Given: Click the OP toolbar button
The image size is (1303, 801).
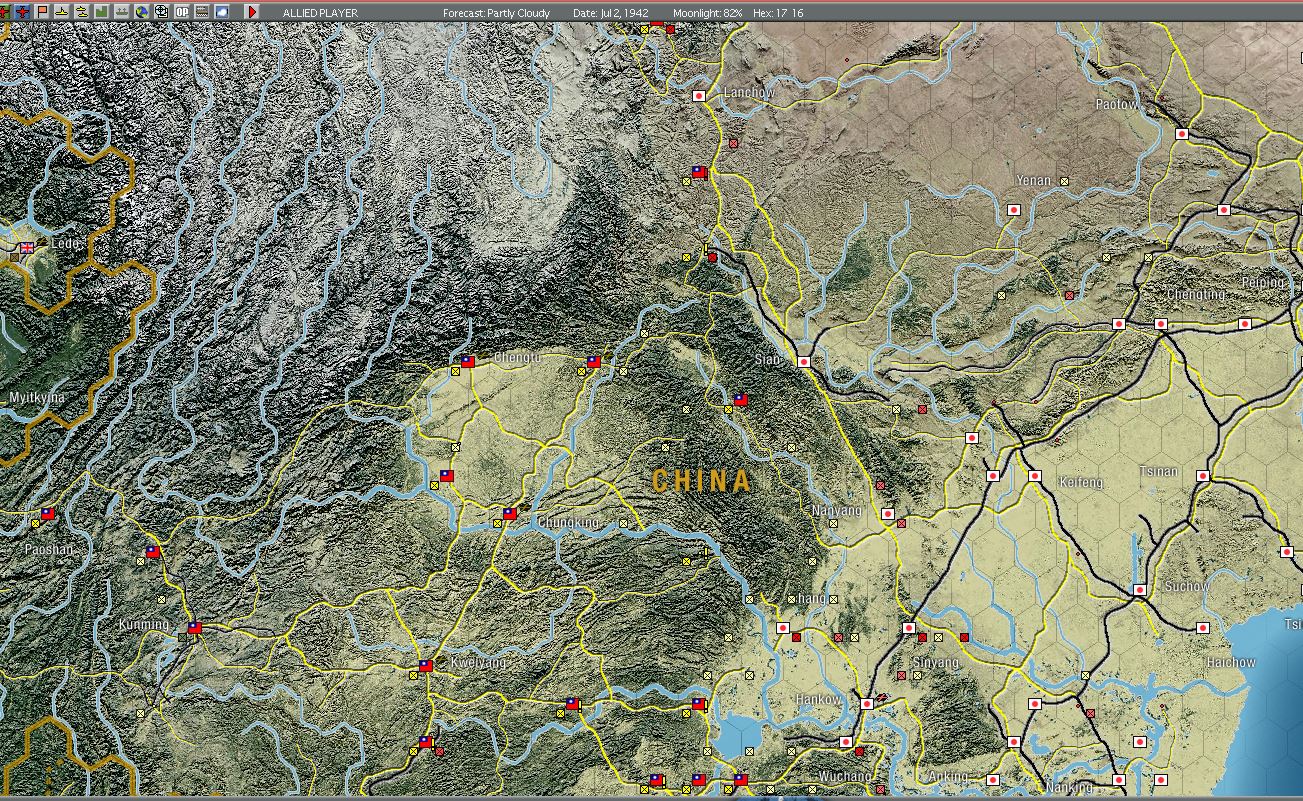Looking at the screenshot, I should (182, 12).
